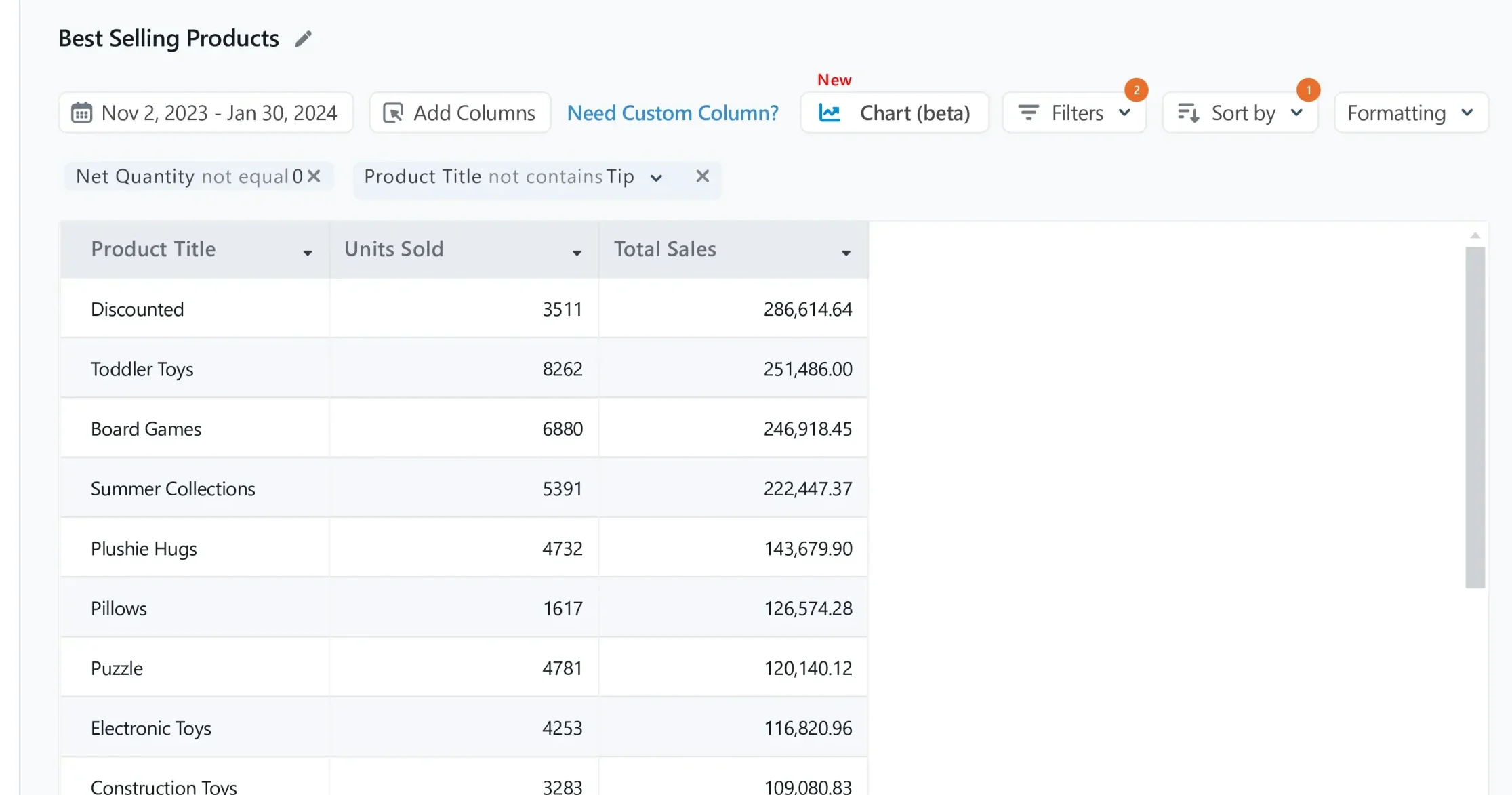Click the vertical table scrollbar thumb
Viewport: 1512px width, 795px height.
coord(1475,416)
